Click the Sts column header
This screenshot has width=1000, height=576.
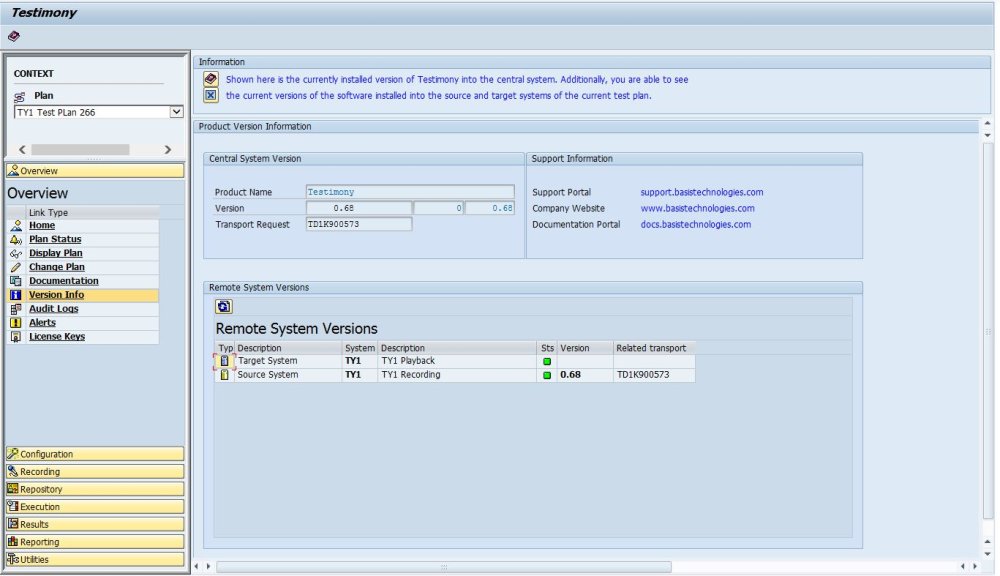coord(547,348)
